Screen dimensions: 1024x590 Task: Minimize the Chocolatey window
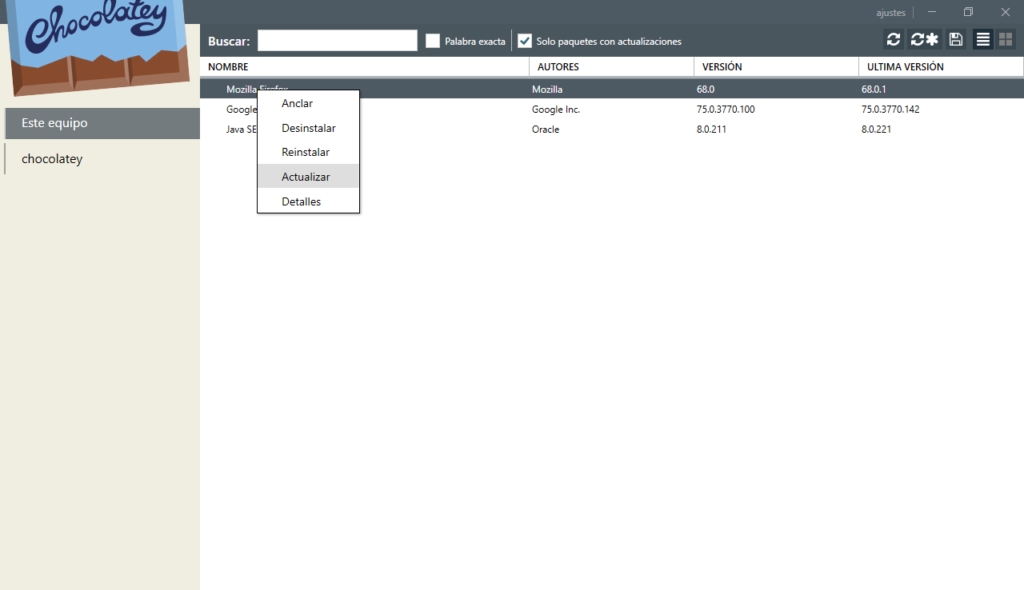[932, 12]
